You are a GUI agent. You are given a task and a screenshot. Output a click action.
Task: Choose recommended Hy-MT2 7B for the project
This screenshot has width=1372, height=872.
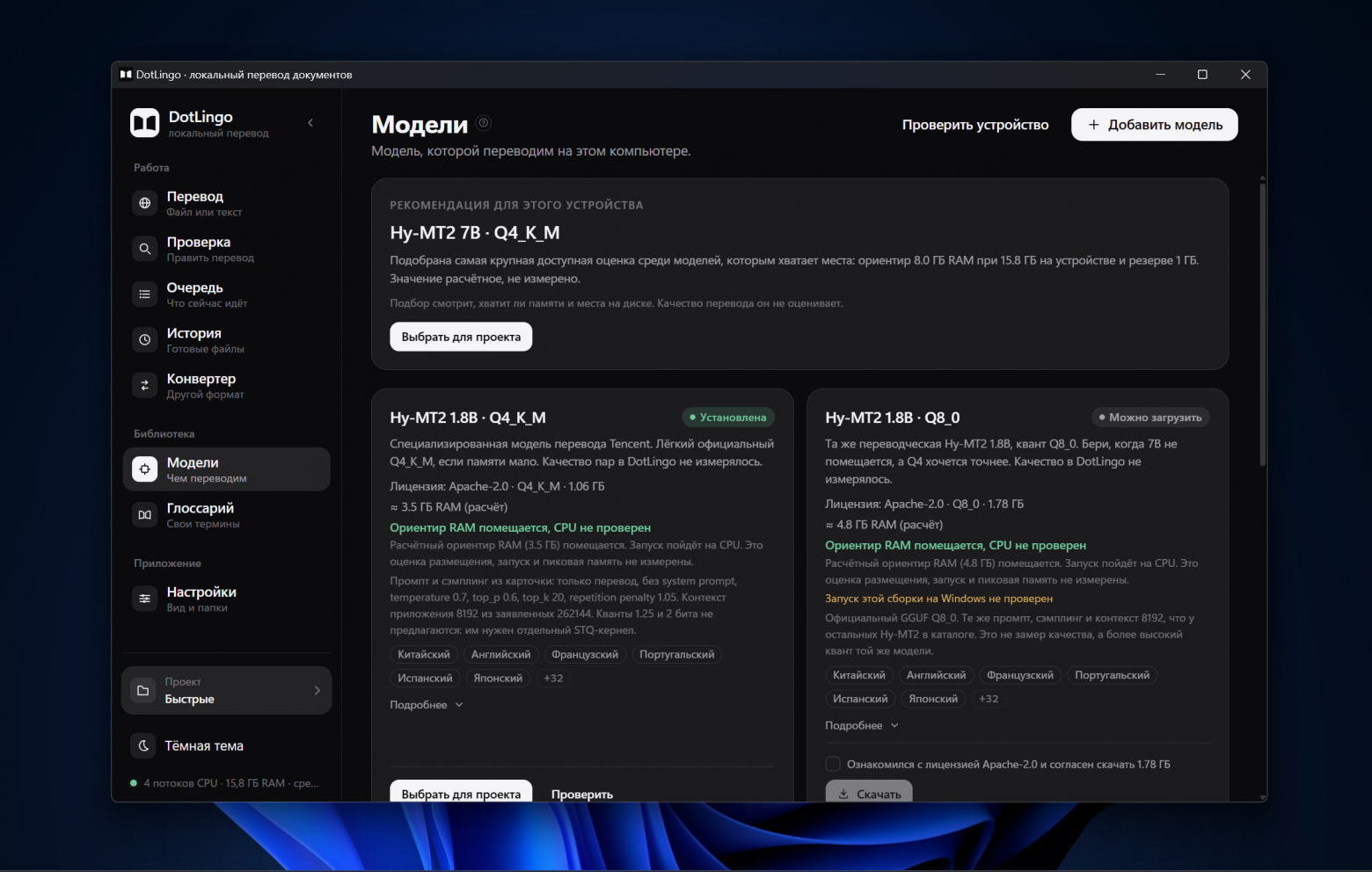[461, 337]
